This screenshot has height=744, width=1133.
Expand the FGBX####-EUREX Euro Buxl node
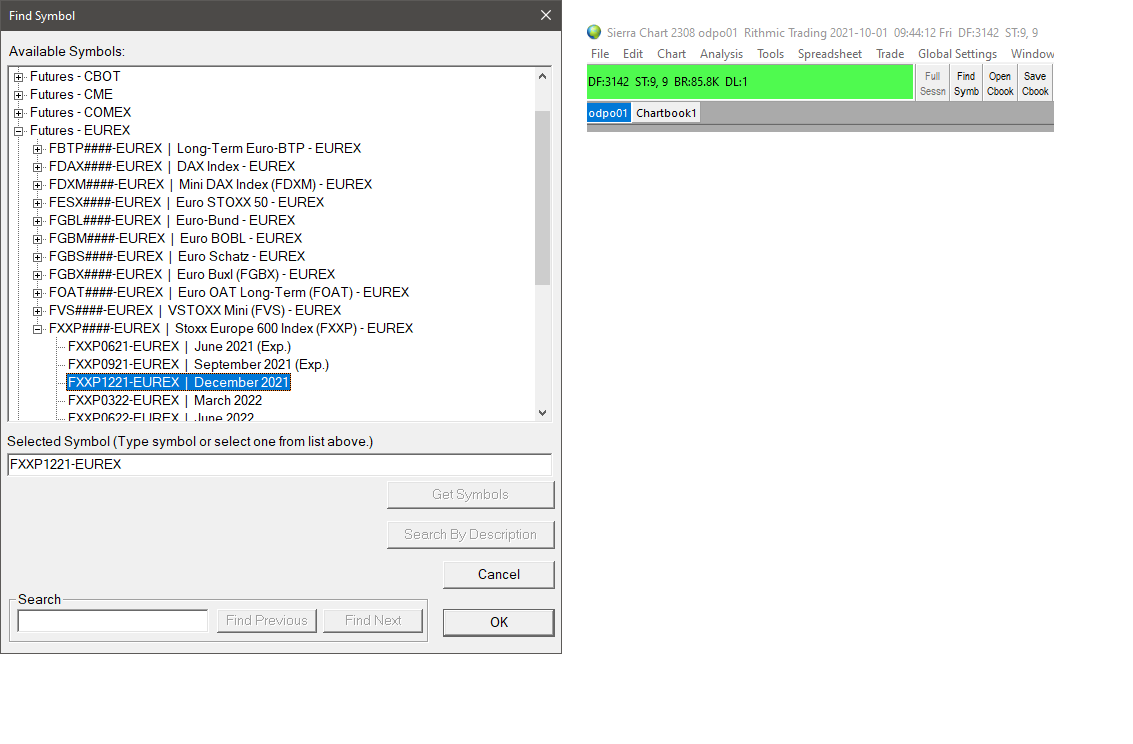tap(38, 275)
